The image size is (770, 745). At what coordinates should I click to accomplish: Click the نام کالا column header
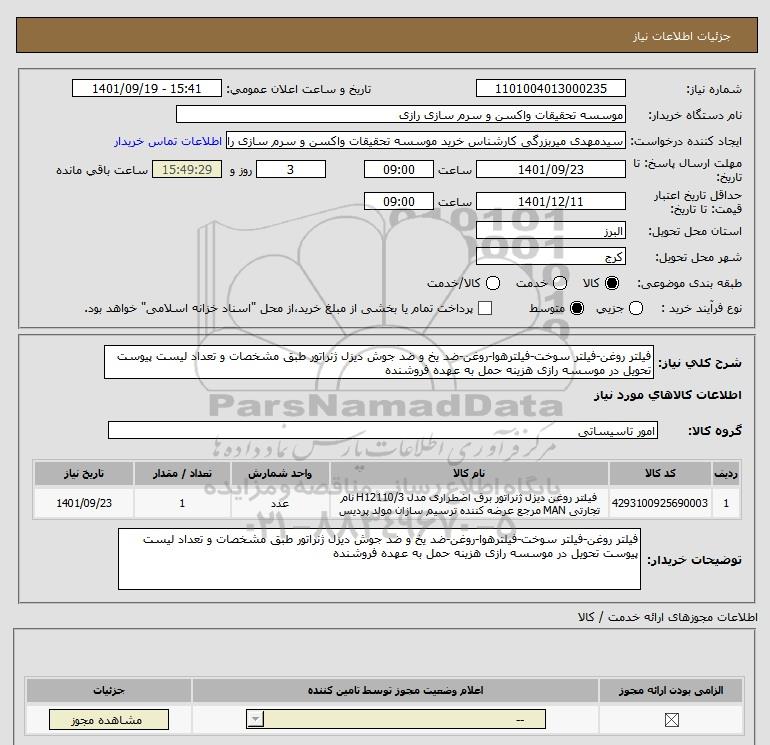click(469, 473)
